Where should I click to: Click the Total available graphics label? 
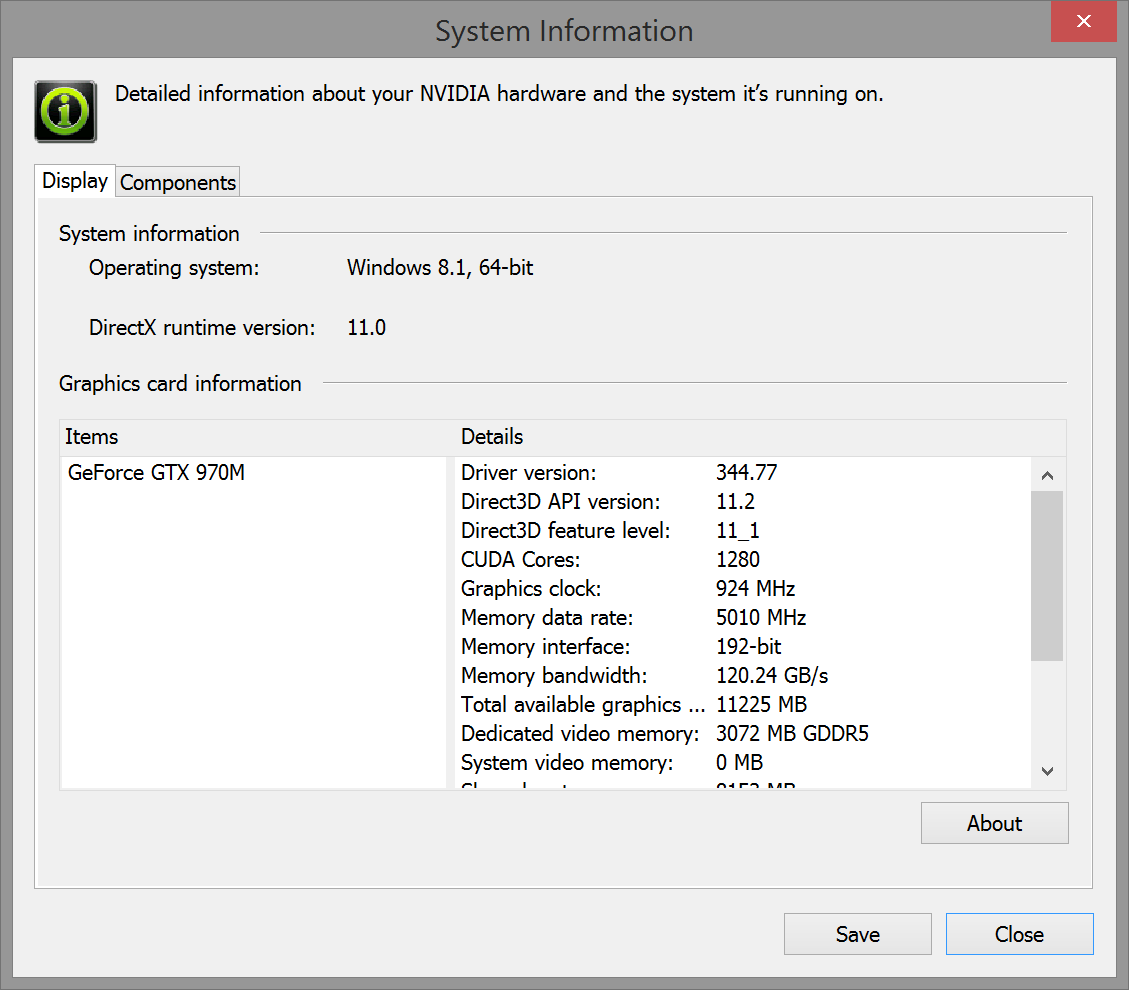pyautogui.click(x=583, y=704)
